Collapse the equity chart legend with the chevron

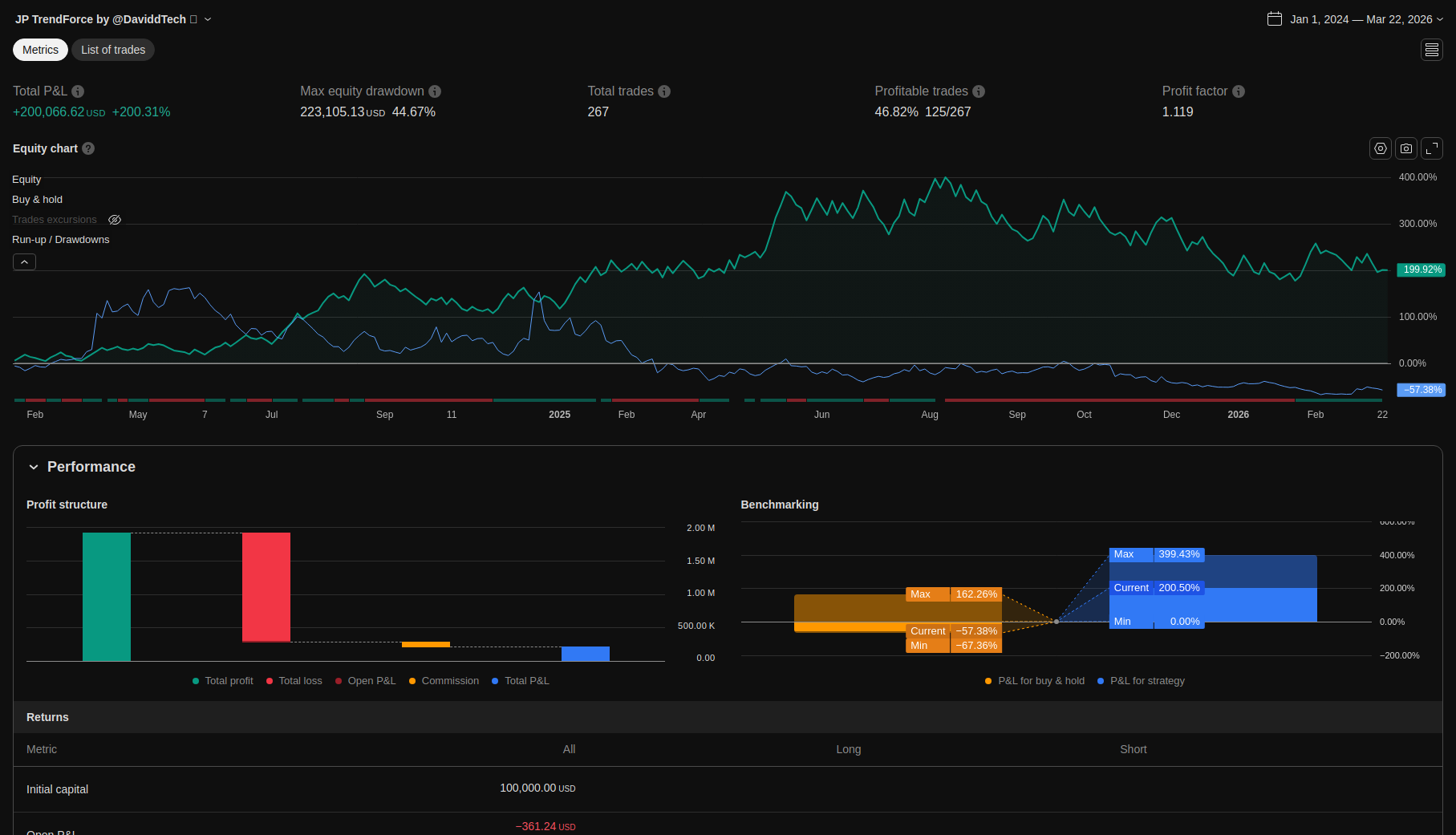coord(24,262)
